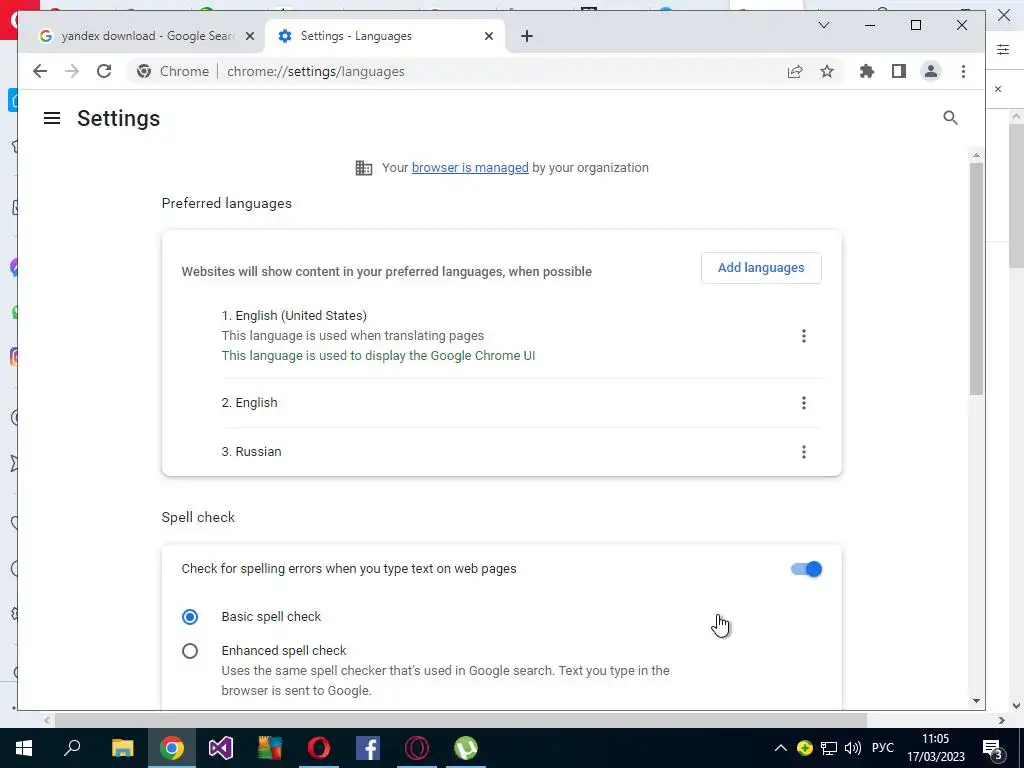Open the uTorrent taskbar icon
1024x768 pixels.
click(466, 748)
